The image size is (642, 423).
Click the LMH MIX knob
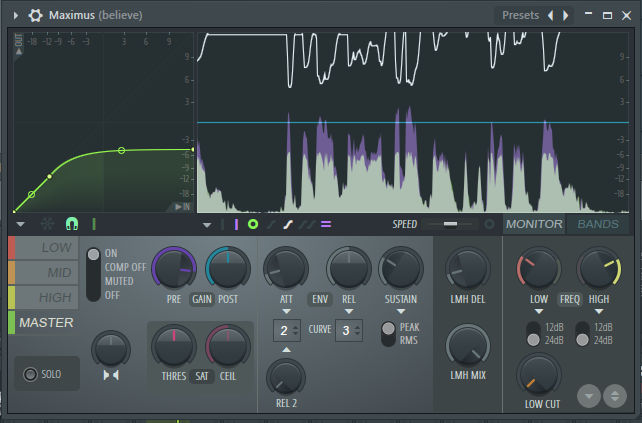(468, 346)
